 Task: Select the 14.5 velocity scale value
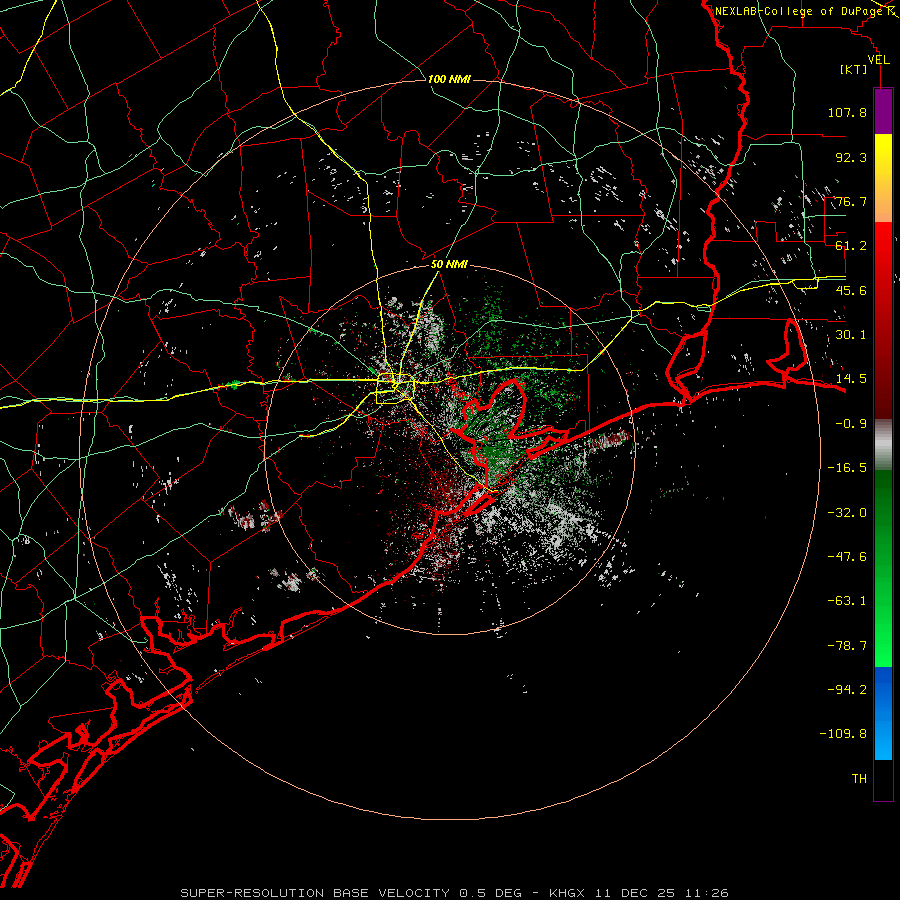pyautogui.click(x=851, y=379)
